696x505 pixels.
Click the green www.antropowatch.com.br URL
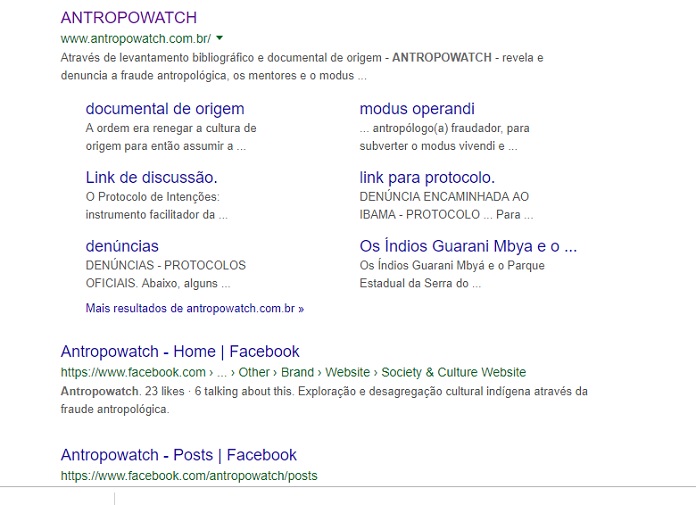coord(135,39)
